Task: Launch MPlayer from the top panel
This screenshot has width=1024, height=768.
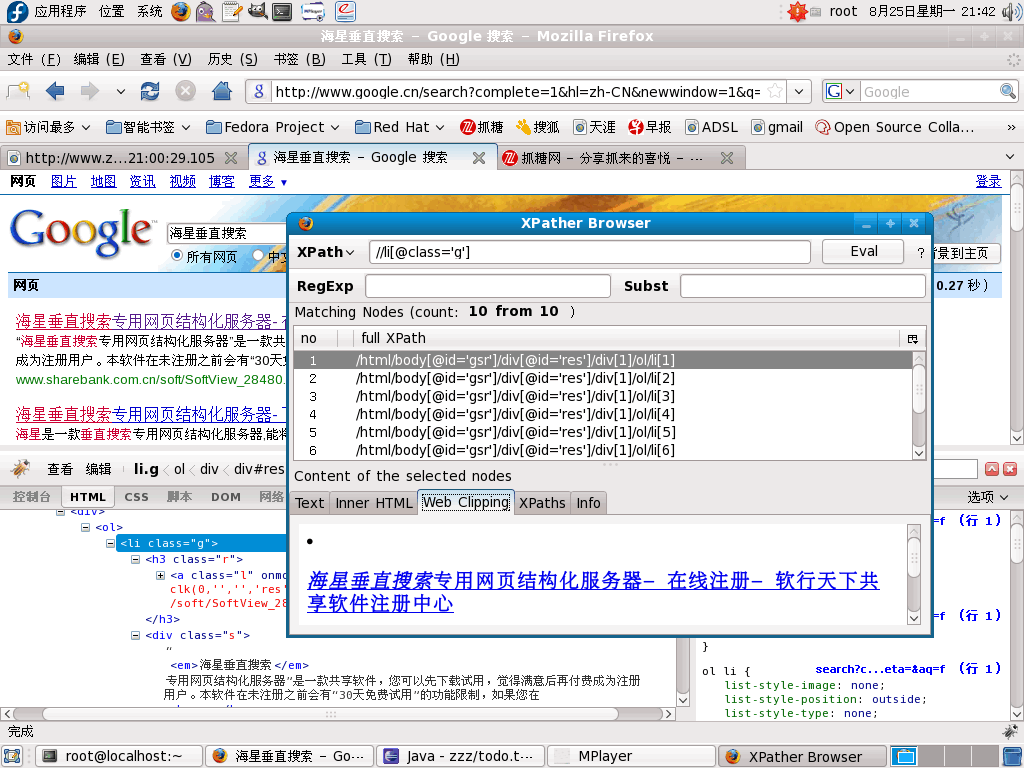Action: pos(313,11)
